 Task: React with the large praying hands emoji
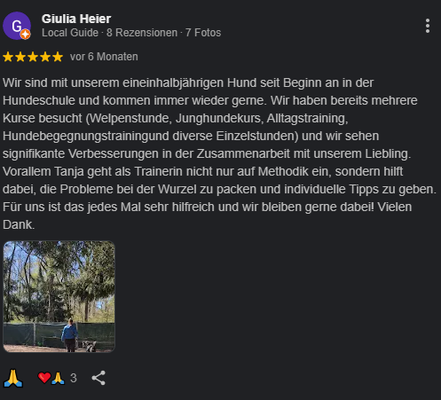13,378
